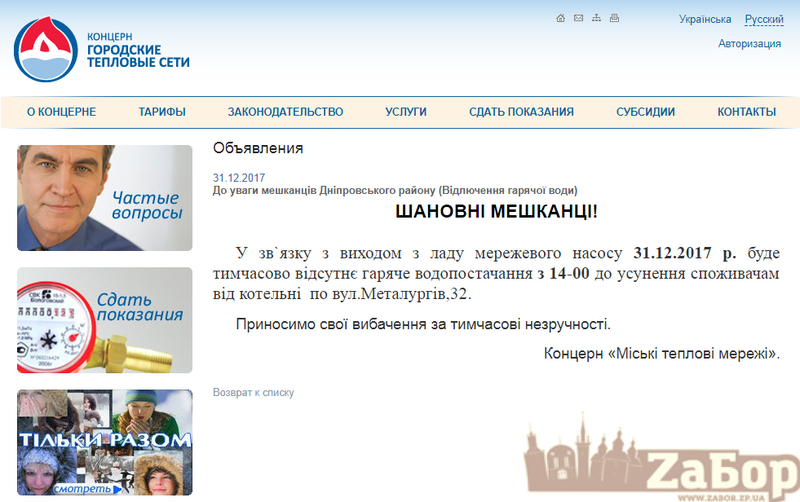Click the printer icon in header
The image size is (800, 502).
click(x=614, y=18)
